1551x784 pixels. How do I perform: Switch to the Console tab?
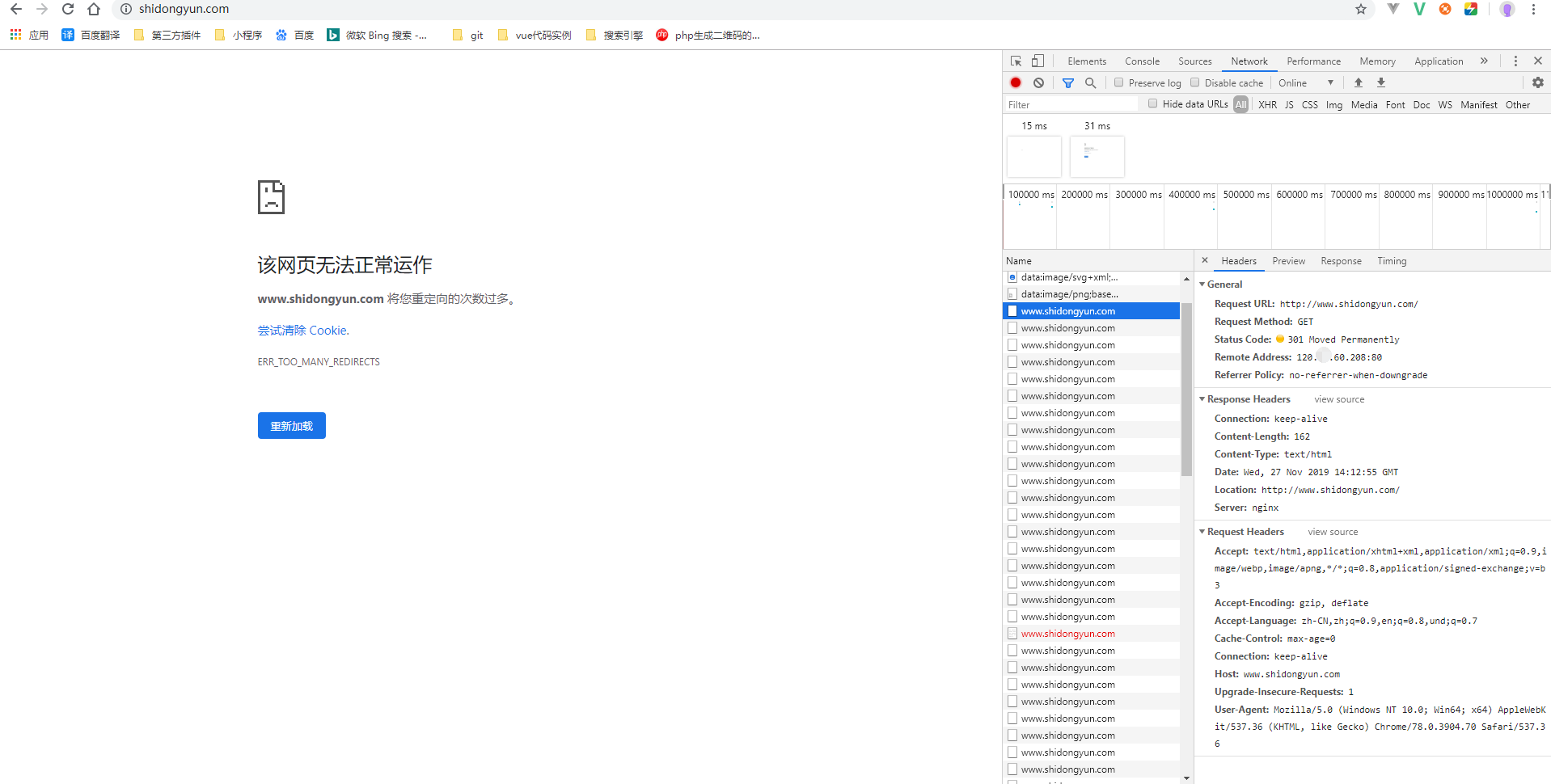pyautogui.click(x=1142, y=61)
